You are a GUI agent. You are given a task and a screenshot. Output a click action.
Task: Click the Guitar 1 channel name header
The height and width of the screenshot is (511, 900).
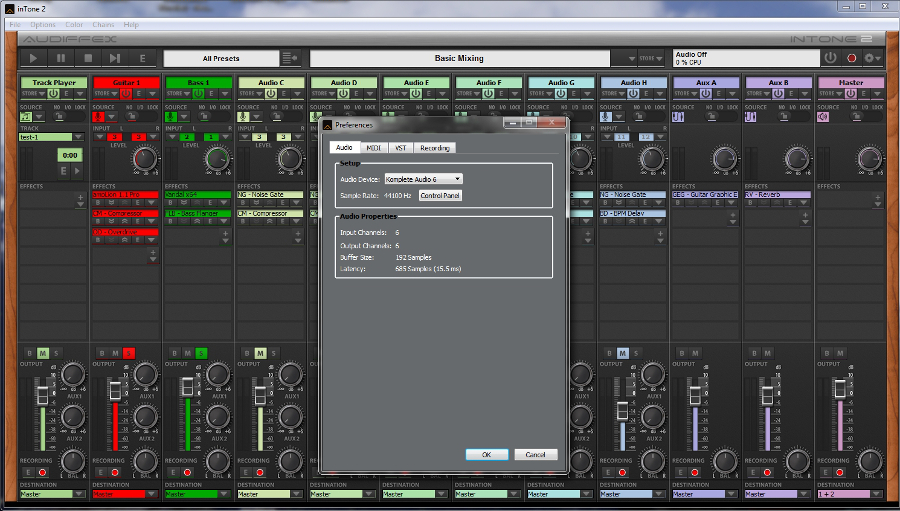pos(126,82)
